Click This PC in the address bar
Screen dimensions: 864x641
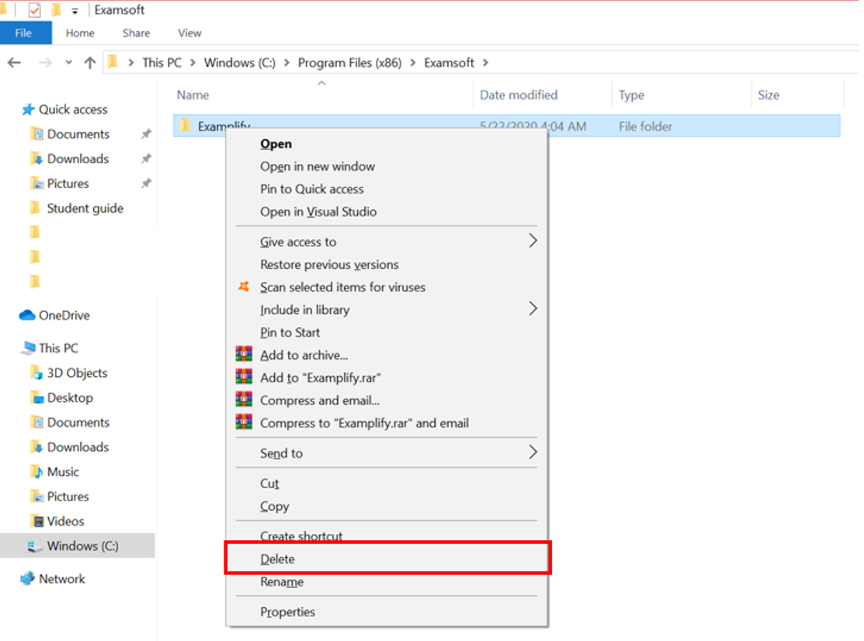pyautogui.click(x=161, y=63)
